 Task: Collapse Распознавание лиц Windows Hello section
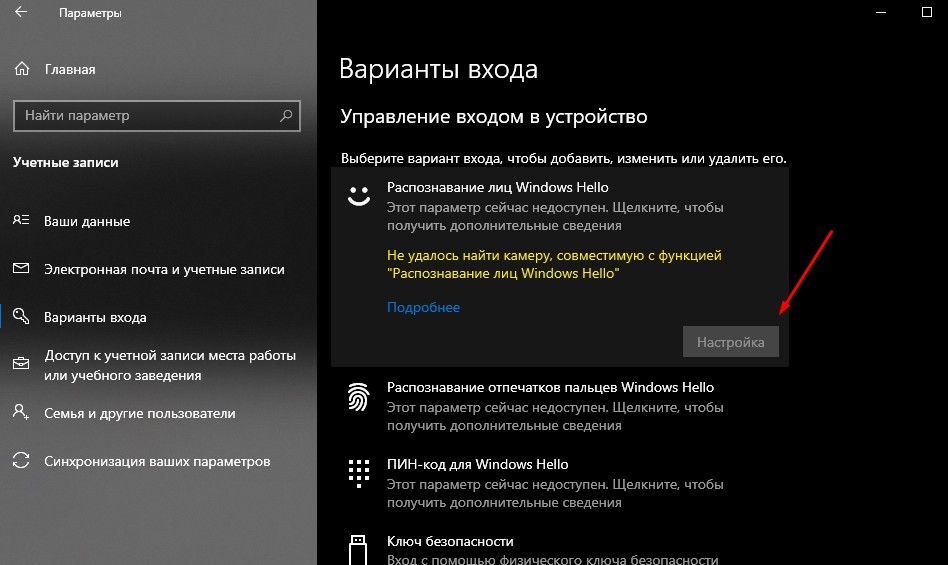tap(497, 187)
